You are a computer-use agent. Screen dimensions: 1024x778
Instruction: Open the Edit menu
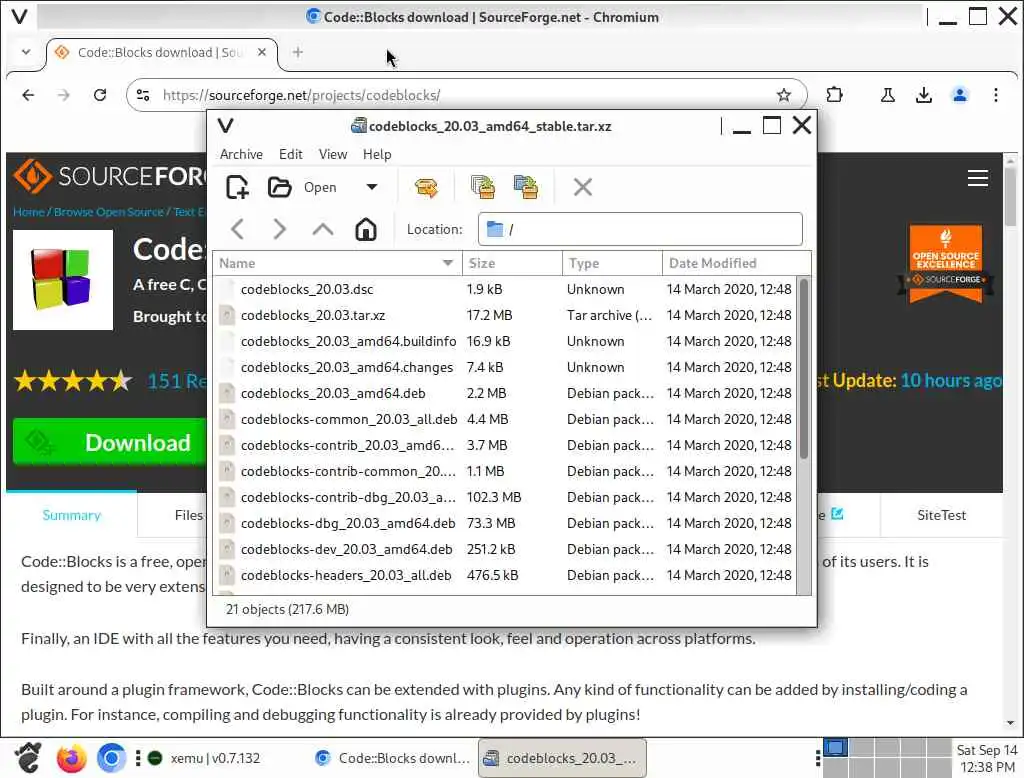tap(291, 154)
